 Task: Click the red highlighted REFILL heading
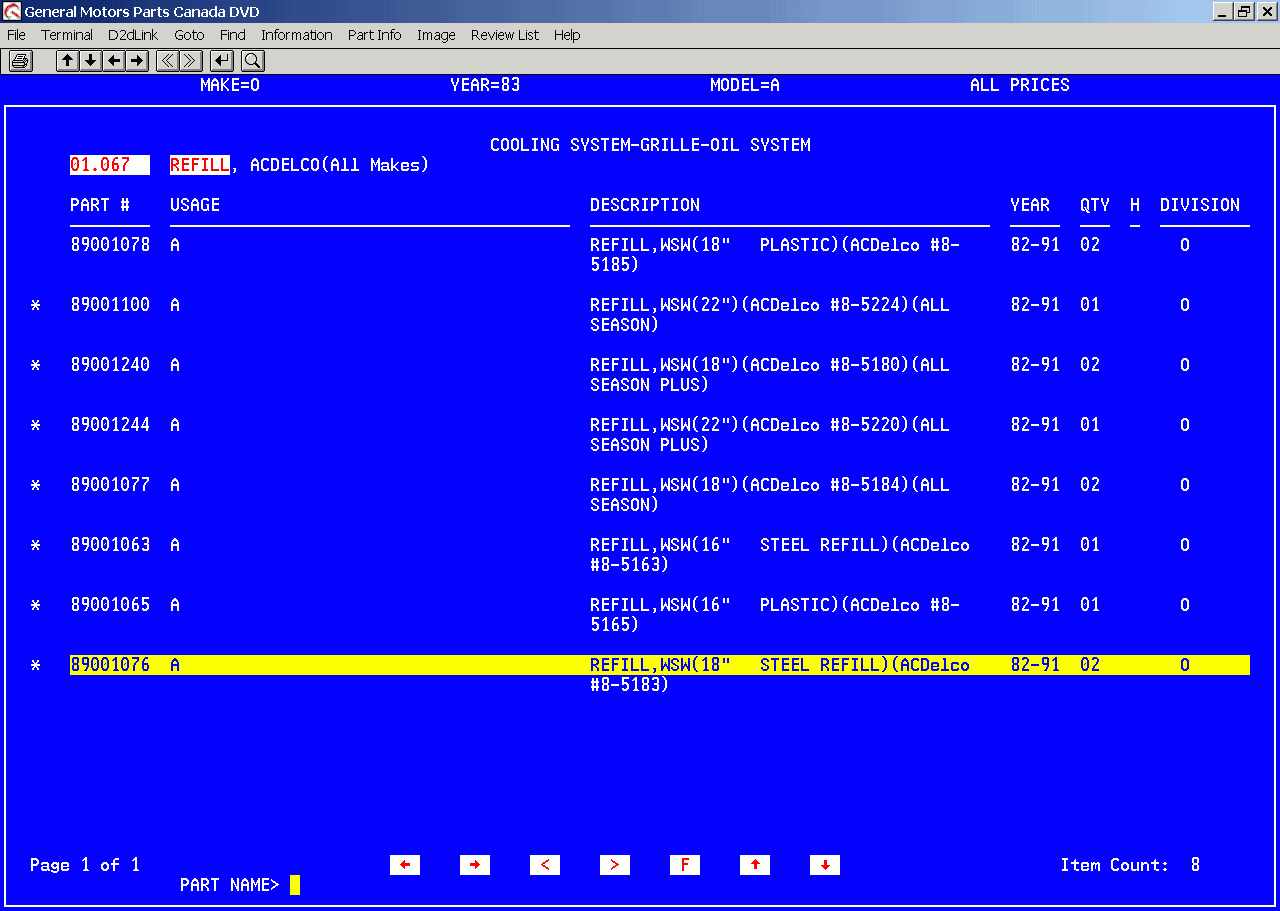(x=200, y=165)
